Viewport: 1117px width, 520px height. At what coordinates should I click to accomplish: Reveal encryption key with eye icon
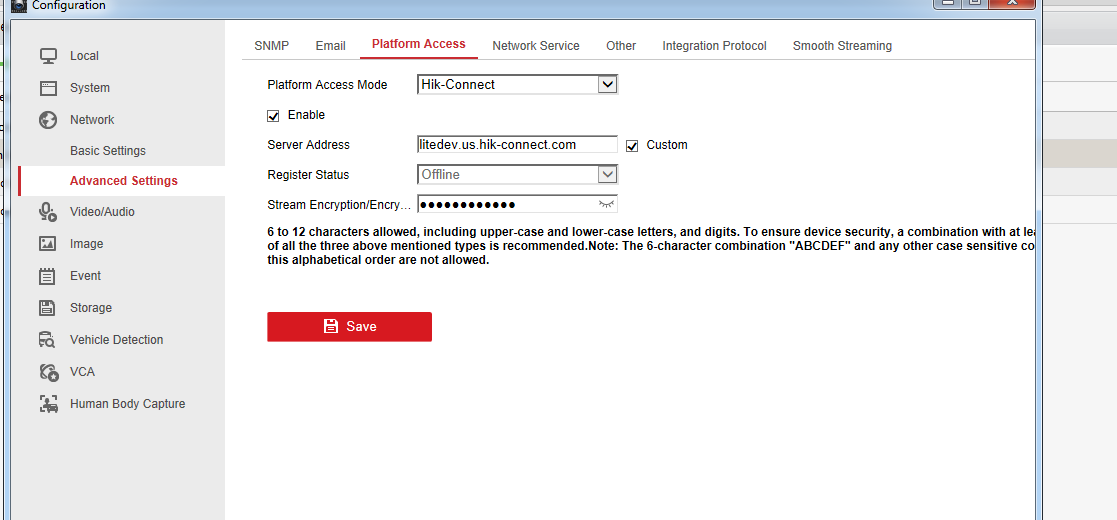tap(606, 204)
